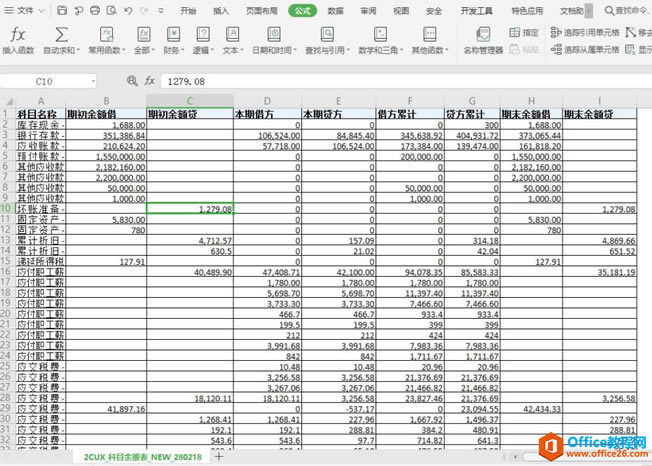This screenshot has width=652, height=466.
Task: Expand the quick access toolbar customize arrow
Action: pos(161,11)
